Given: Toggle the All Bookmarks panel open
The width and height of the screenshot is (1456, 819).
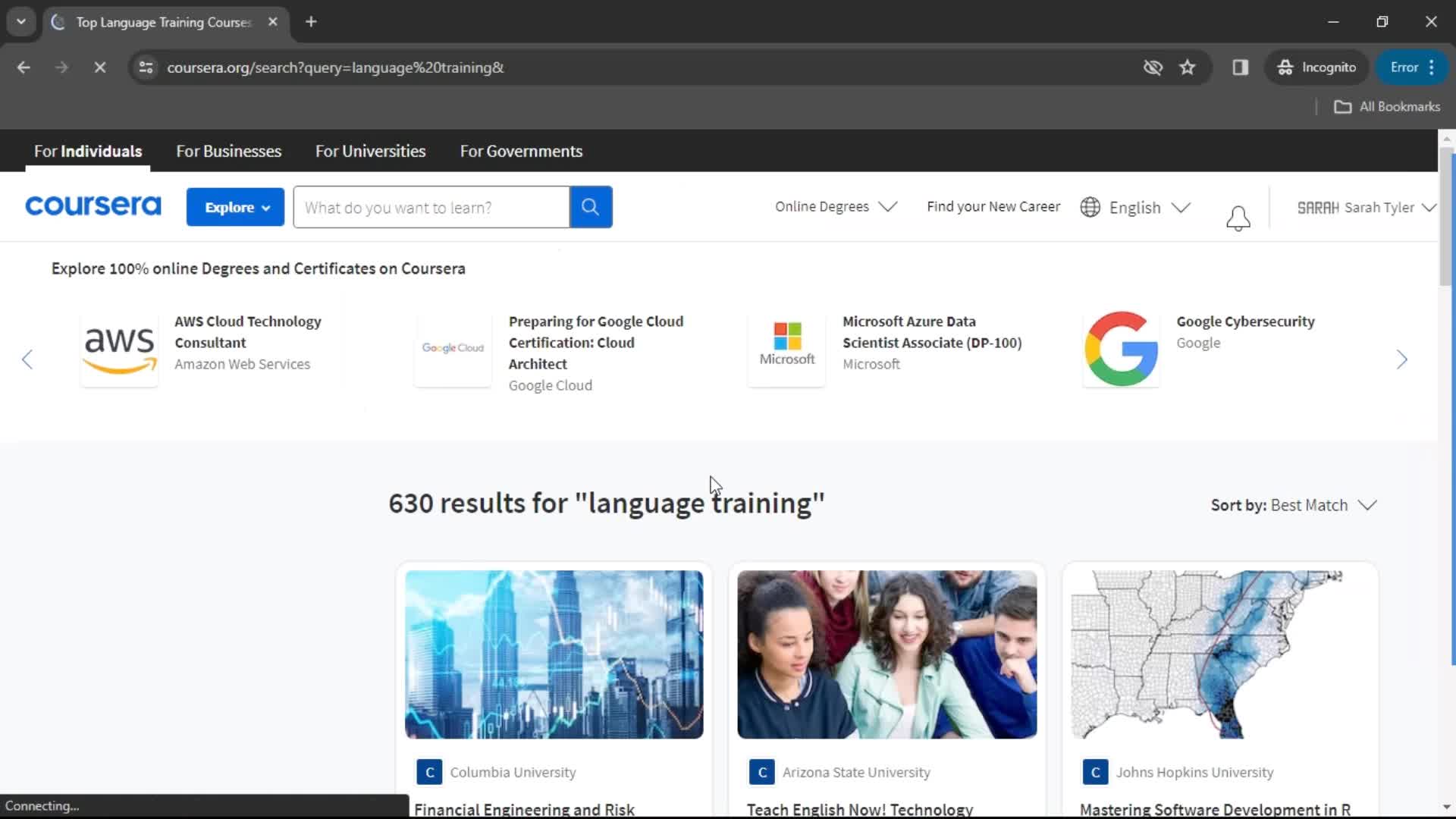Looking at the screenshot, I should pyautogui.click(x=1389, y=106).
